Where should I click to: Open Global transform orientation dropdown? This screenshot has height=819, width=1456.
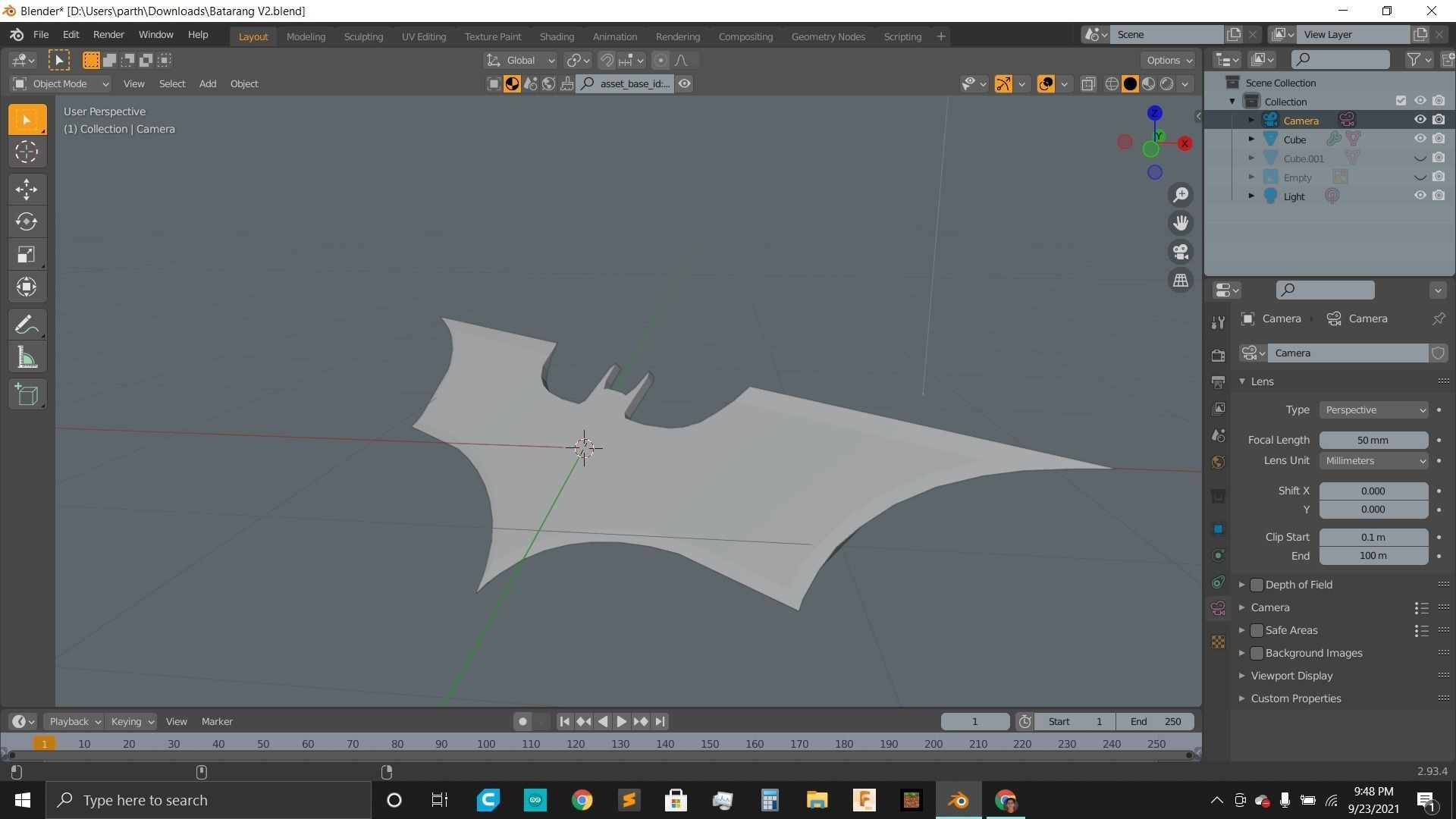click(520, 61)
